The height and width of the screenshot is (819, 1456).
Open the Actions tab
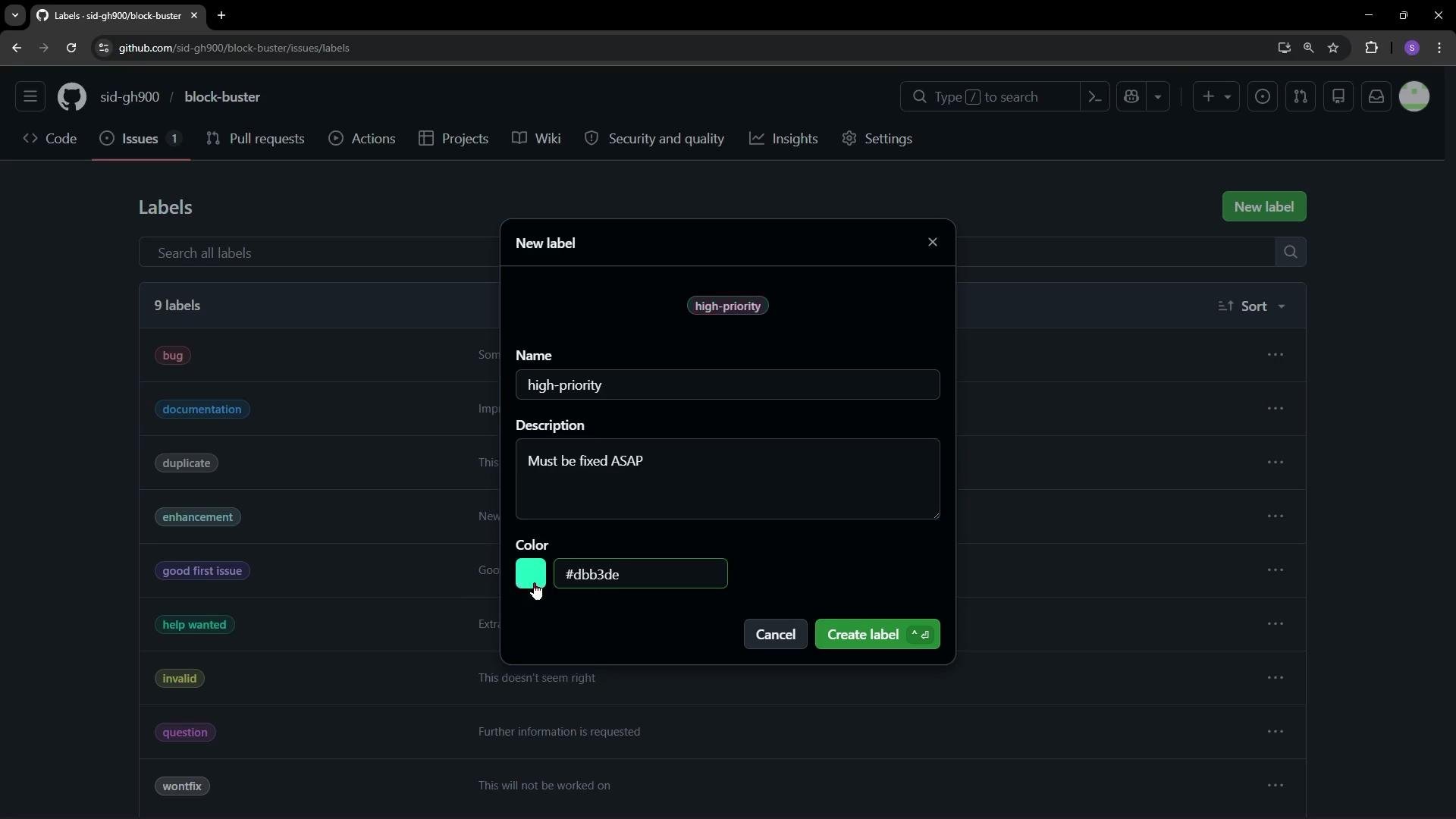pyautogui.click(x=362, y=139)
